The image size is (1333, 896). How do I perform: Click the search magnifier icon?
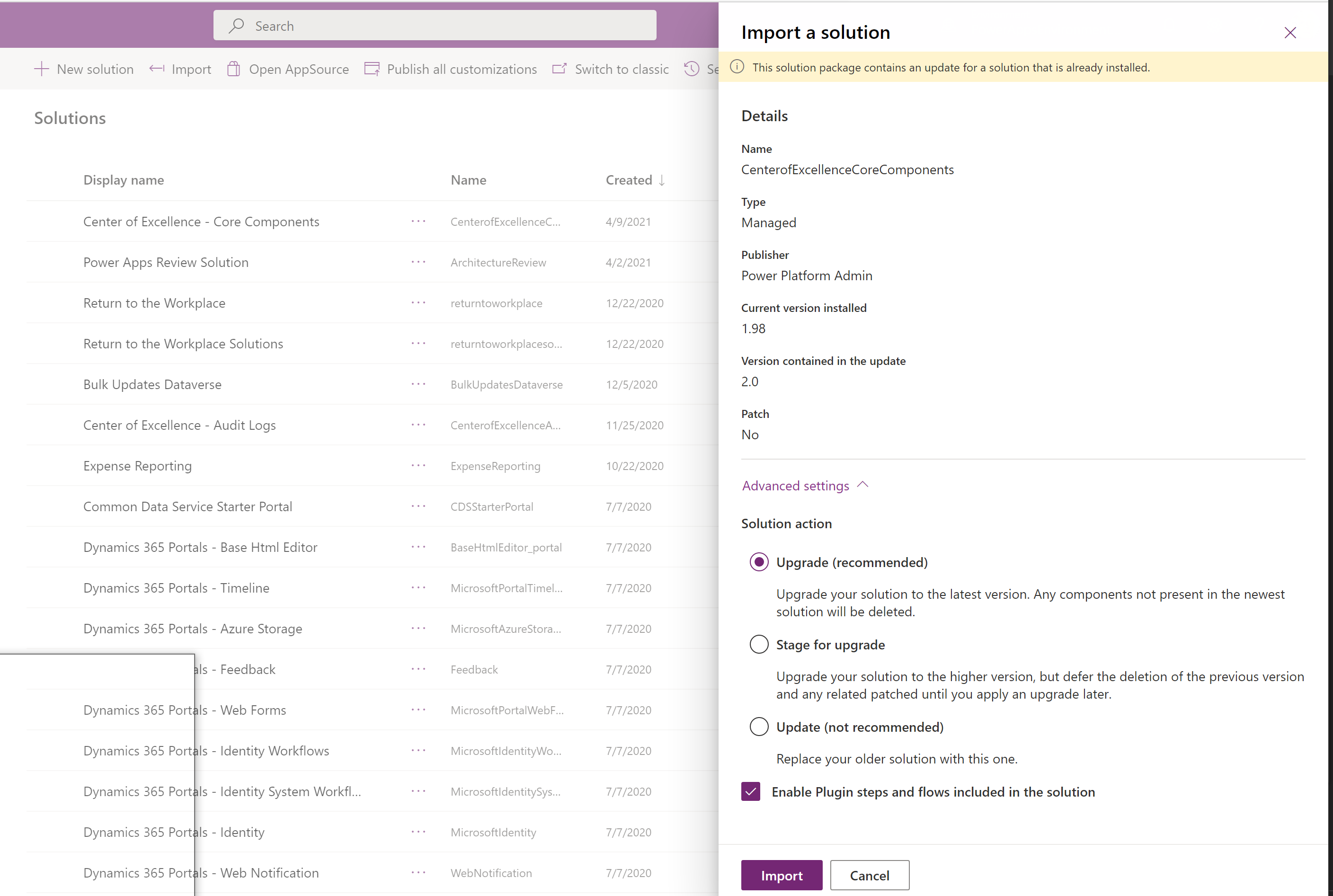pos(236,26)
